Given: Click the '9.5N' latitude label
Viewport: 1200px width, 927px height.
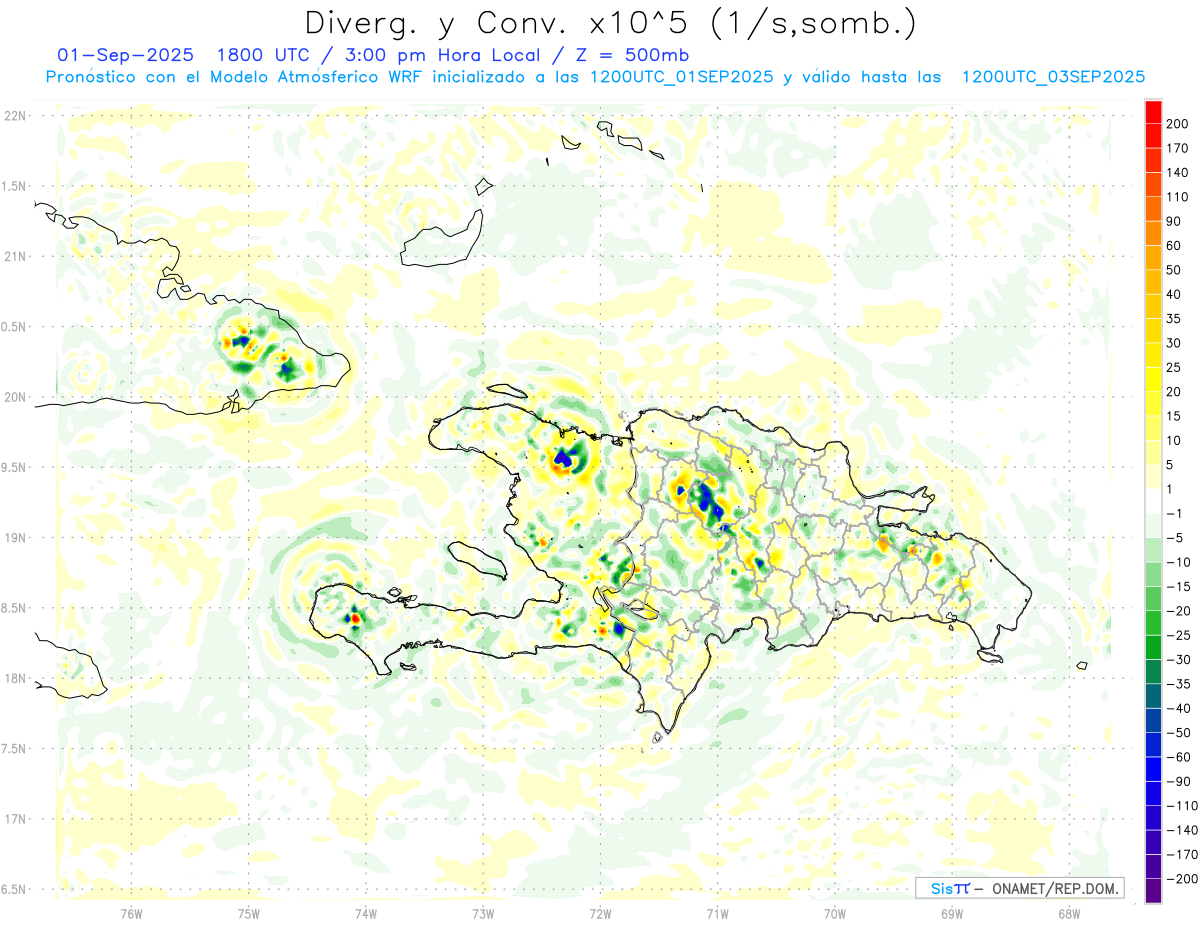Looking at the screenshot, I should coord(14,467).
